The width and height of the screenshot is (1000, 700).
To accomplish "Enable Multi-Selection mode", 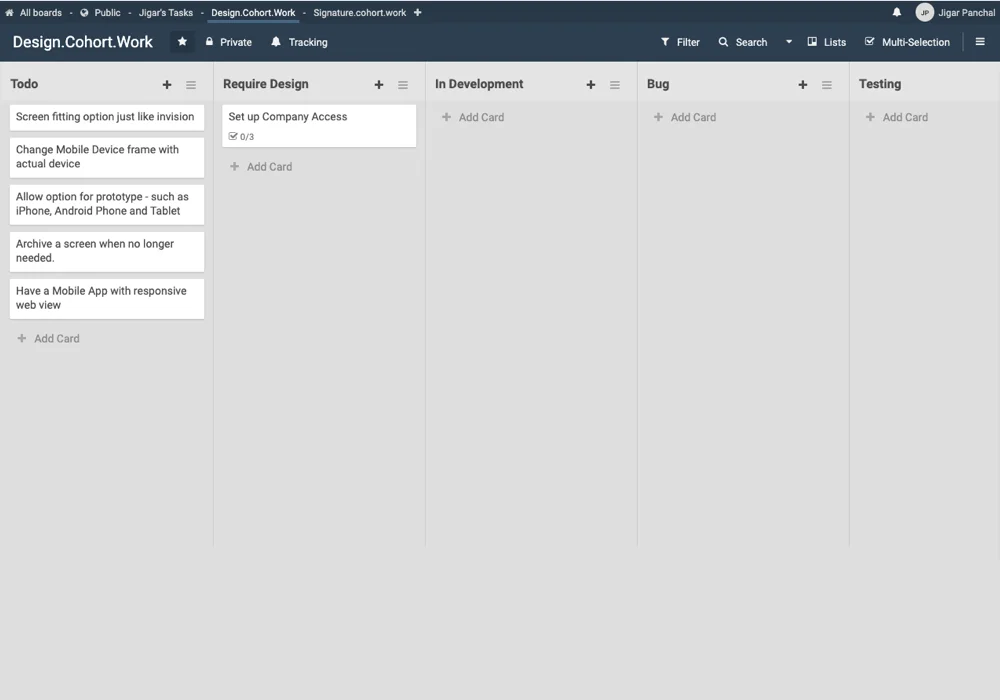I will coord(908,41).
